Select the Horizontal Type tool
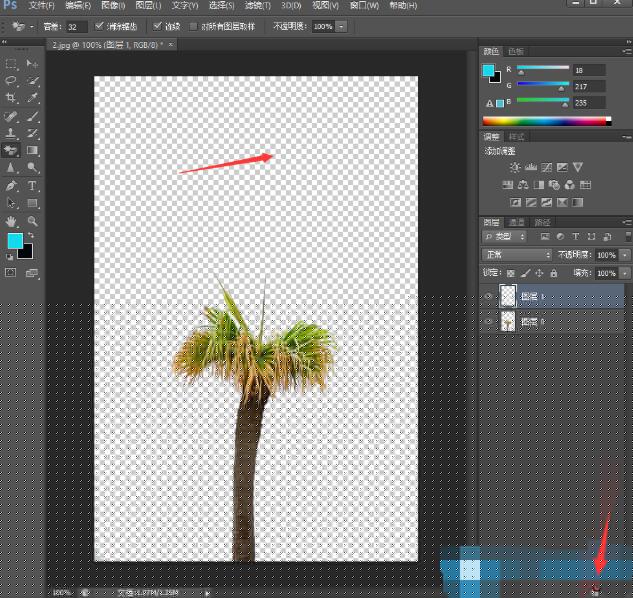 pos(33,186)
